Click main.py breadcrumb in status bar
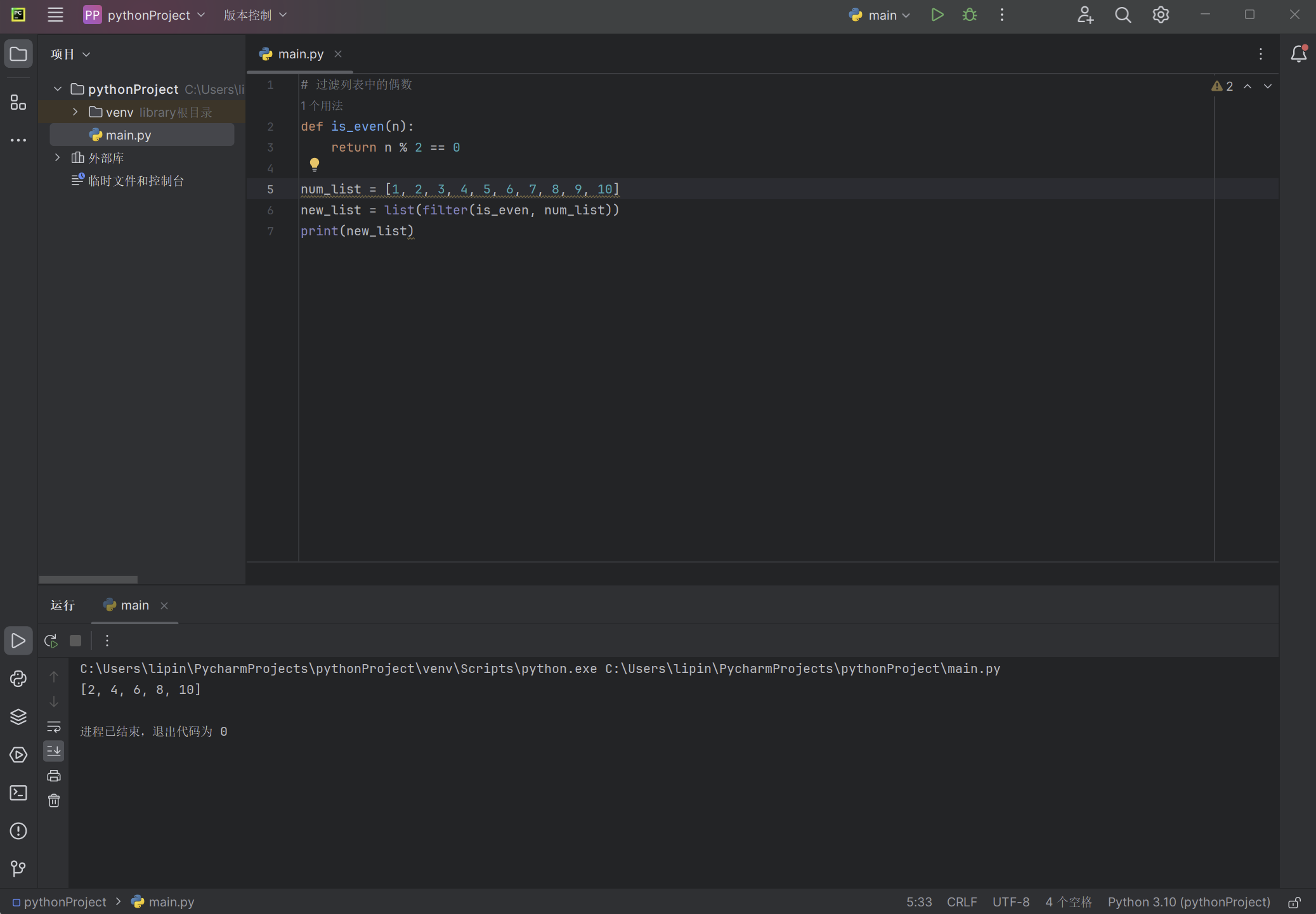Viewport: 1316px width, 914px height. (x=163, y=902)
